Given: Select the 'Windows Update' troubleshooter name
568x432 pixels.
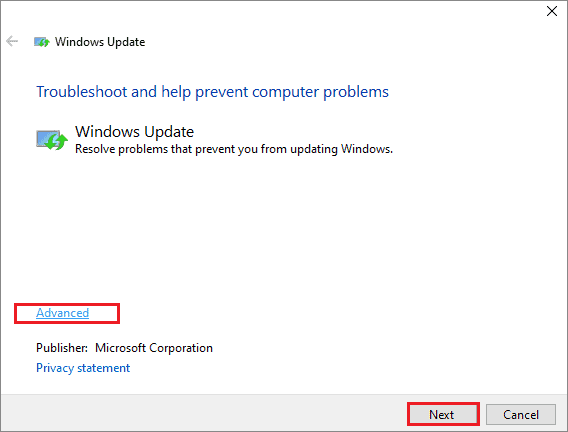Looking at the screenshot, I should (x=134, y=132).
